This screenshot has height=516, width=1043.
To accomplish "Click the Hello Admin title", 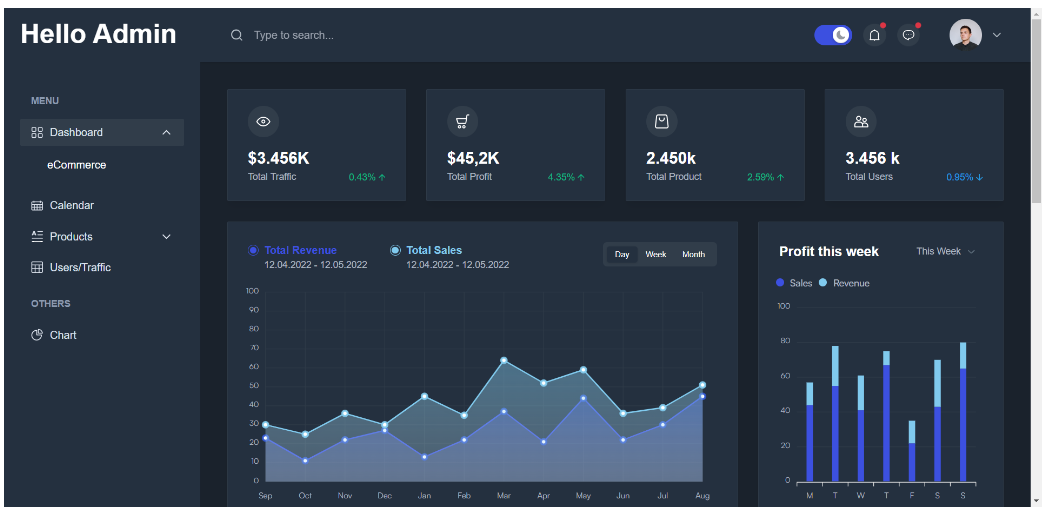I will click(x=98, y=34).
